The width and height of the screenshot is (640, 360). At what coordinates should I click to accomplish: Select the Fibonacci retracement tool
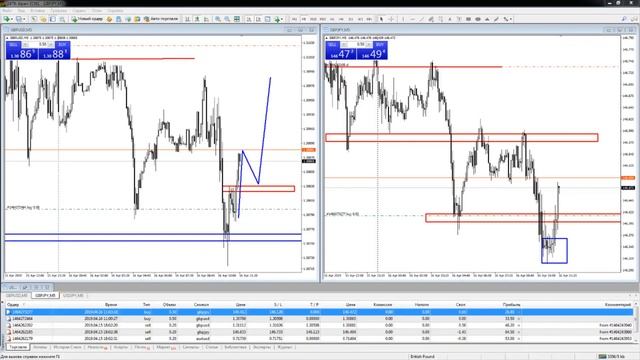pos(440,19)
